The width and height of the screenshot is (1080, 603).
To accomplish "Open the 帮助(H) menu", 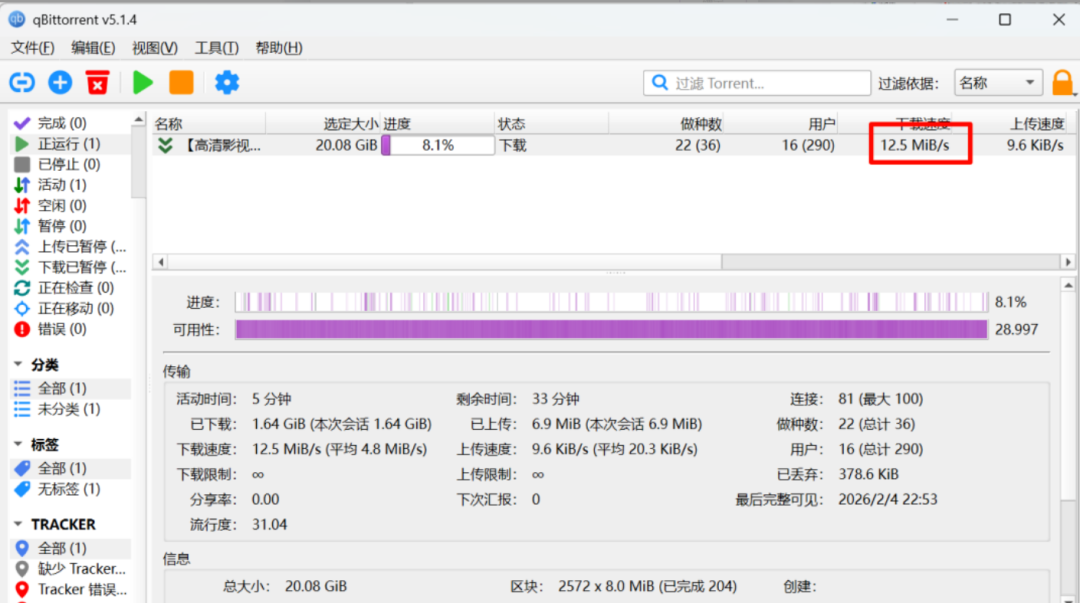I will pyautogui.click(x=279, y=48).
